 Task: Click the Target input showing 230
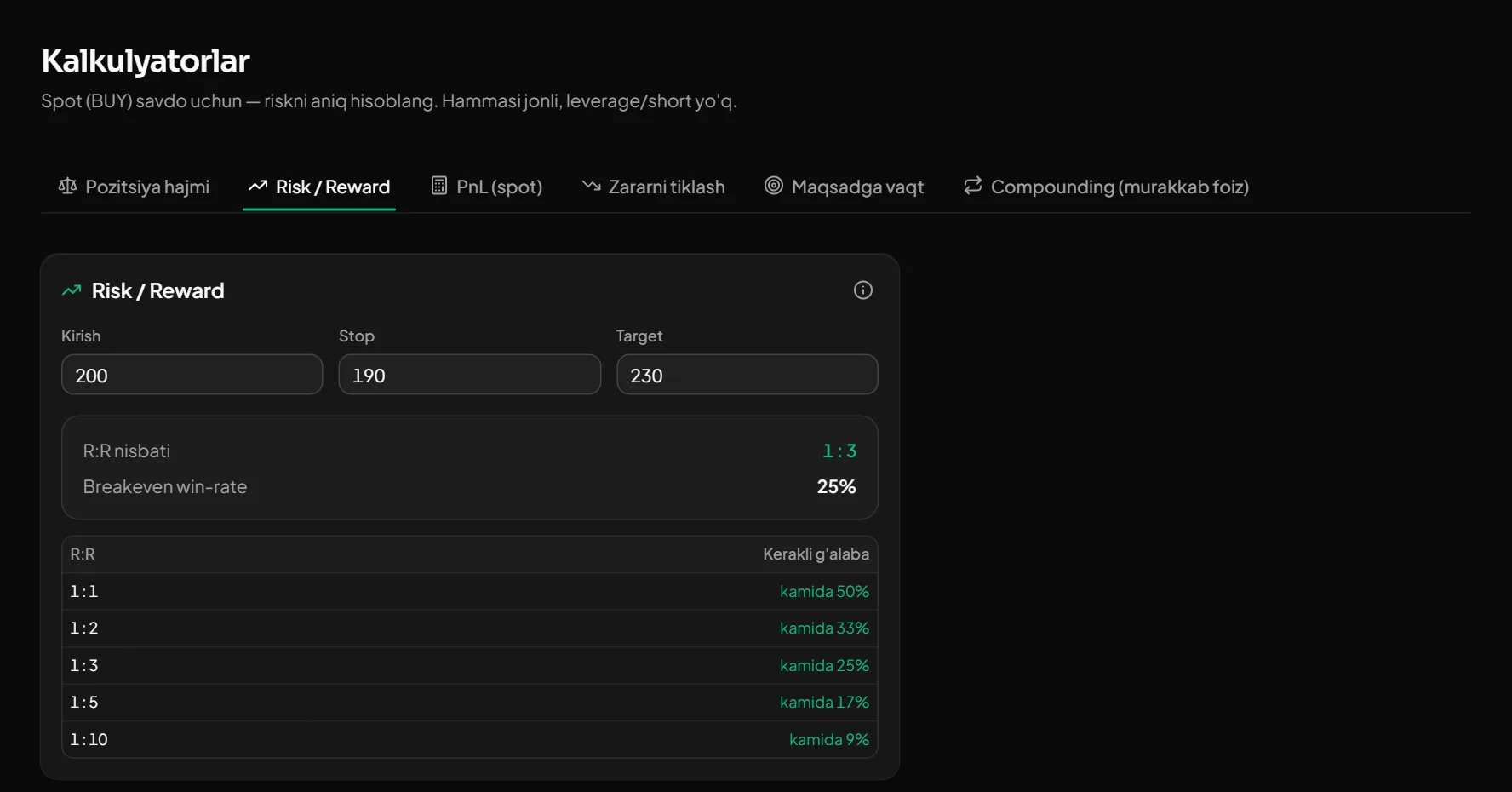pyautogui.click(x=747, y=375)
